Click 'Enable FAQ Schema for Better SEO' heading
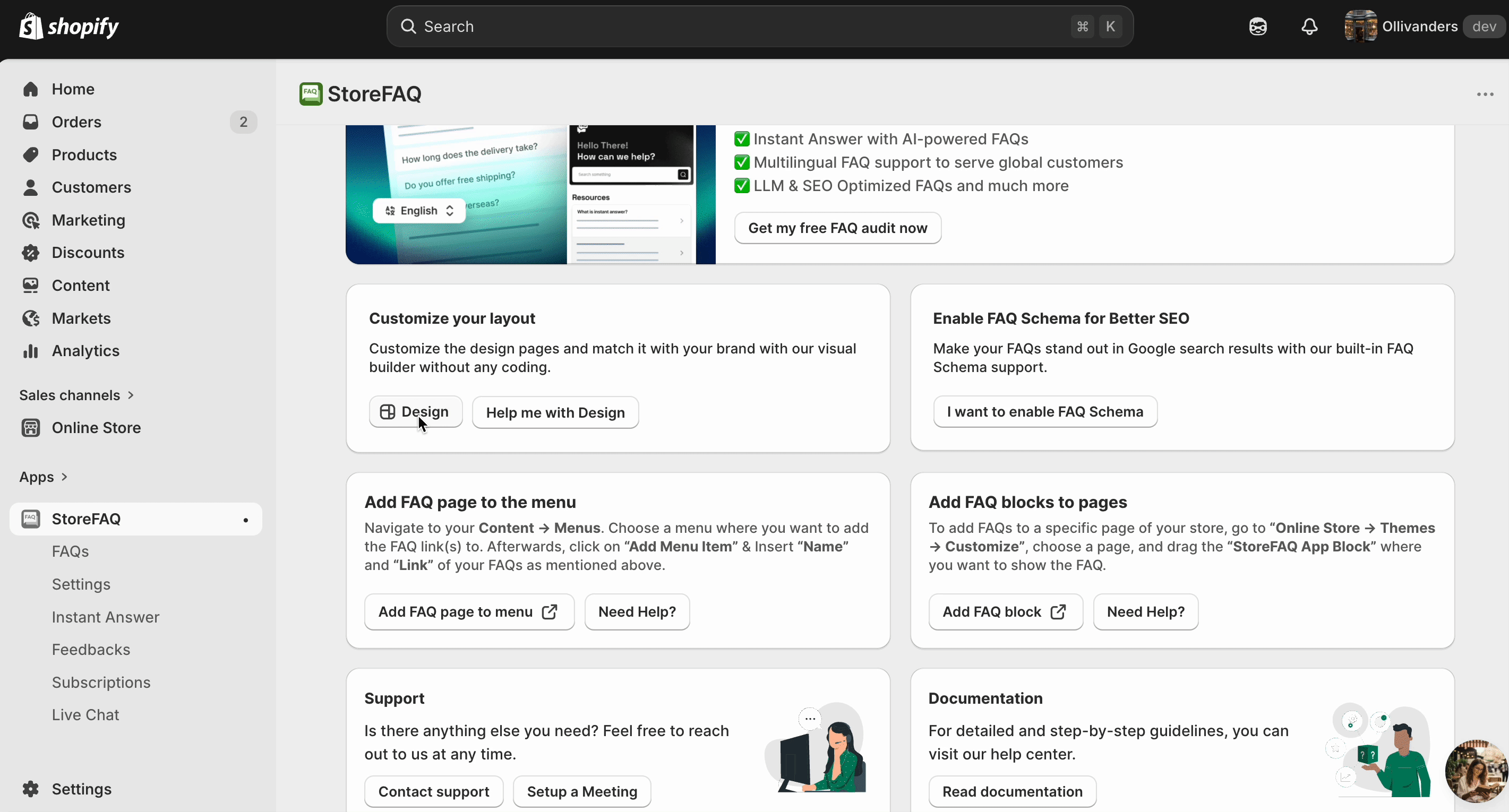The width and height of the screenshot is (1509, 812). click(1061, 318)
